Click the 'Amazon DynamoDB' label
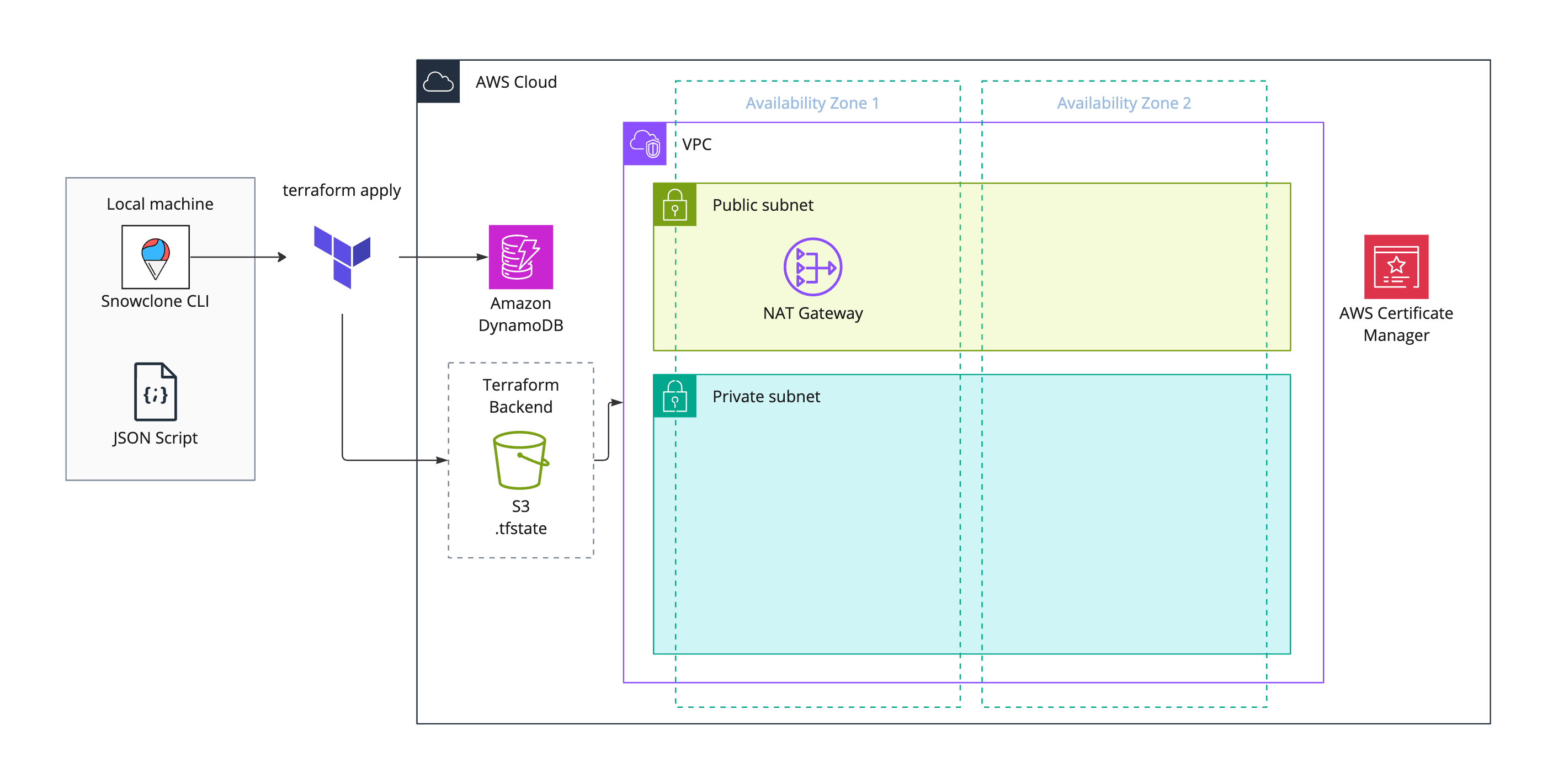The height and width of the screenshot is (784, 1553). (521, 314)
